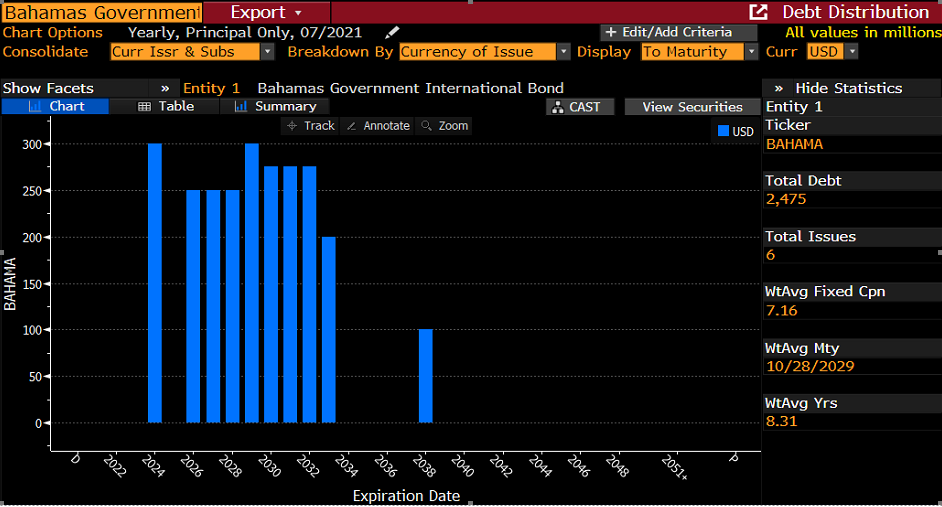Screen dimensions: 942x507
Task: Open the Export dropdown menu
Action: [266, 12]
